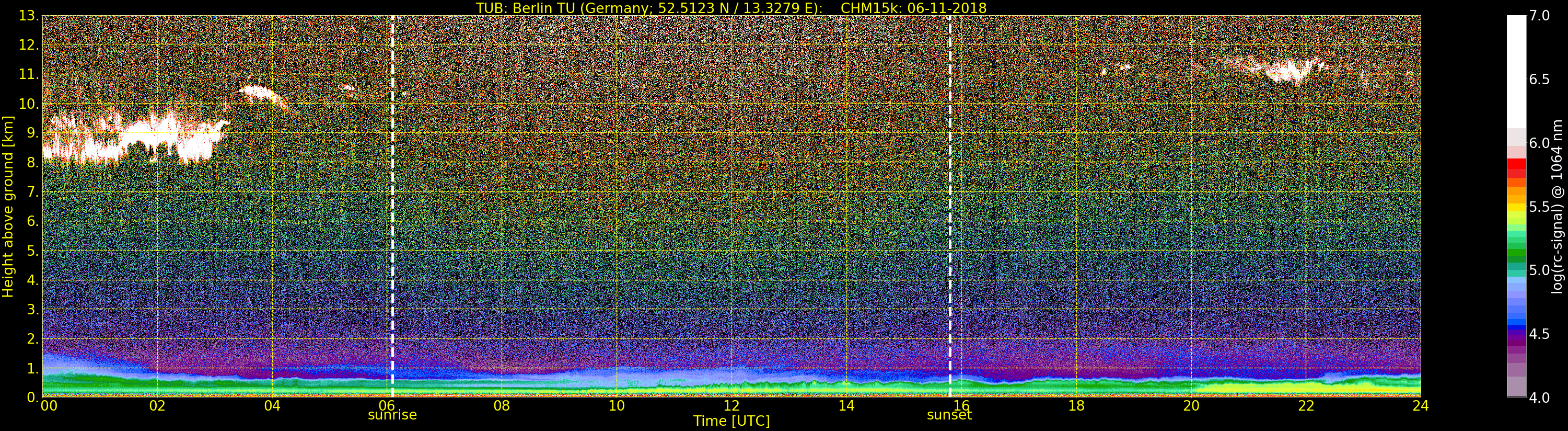Click the "24" time tick label
Screen dimensions: 1568x431
click(x=1420, y=405)
